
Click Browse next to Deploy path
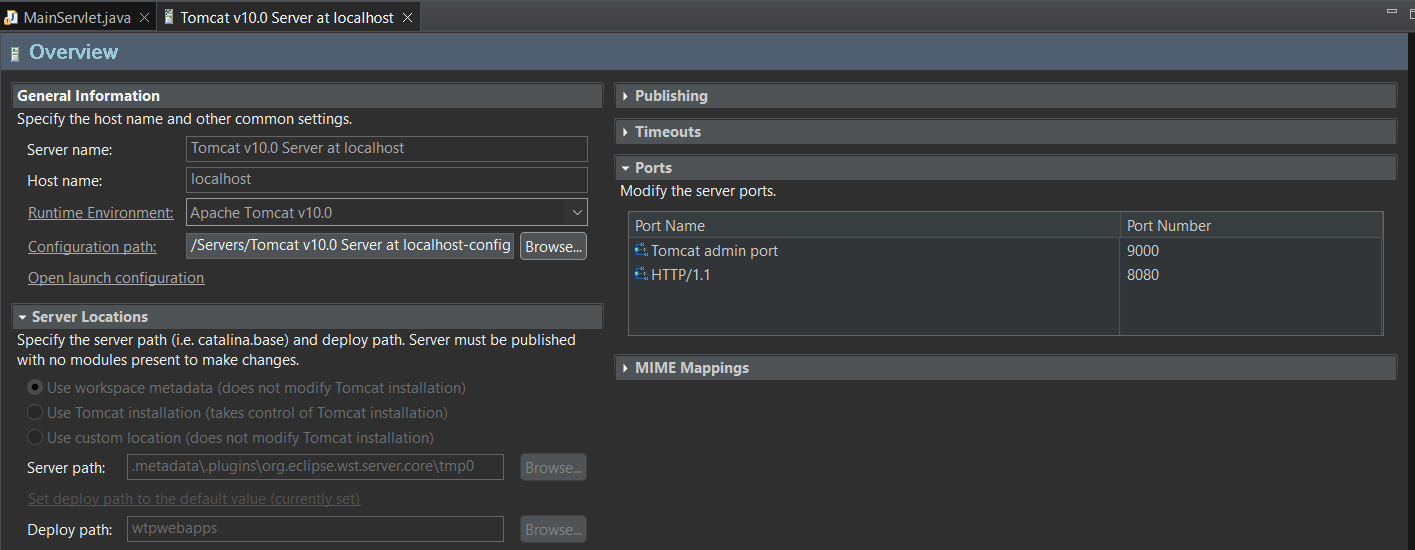click(553, 529)
